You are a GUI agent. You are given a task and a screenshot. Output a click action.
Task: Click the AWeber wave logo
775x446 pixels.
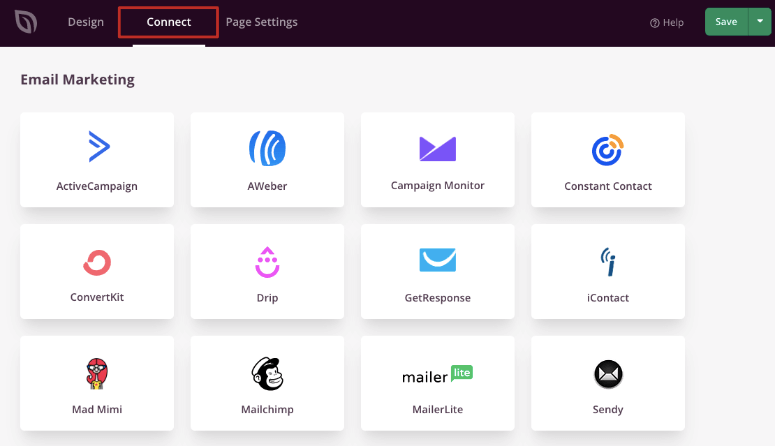(267, 148)
